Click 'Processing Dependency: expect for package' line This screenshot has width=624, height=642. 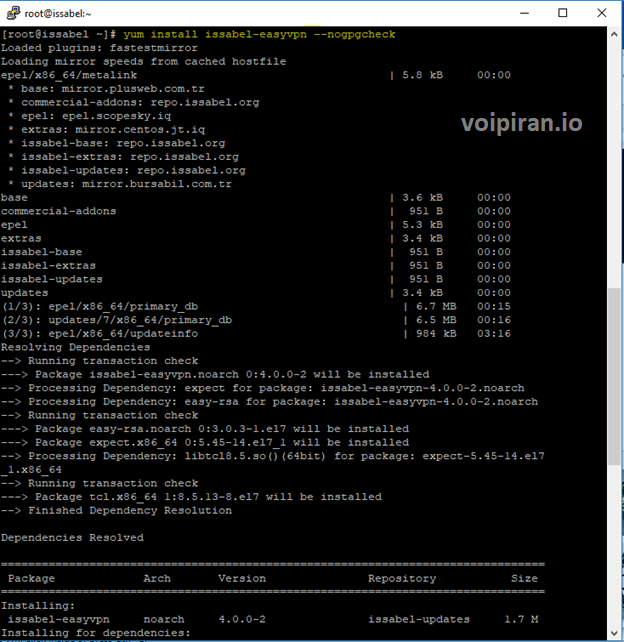[x=262, y=388]
